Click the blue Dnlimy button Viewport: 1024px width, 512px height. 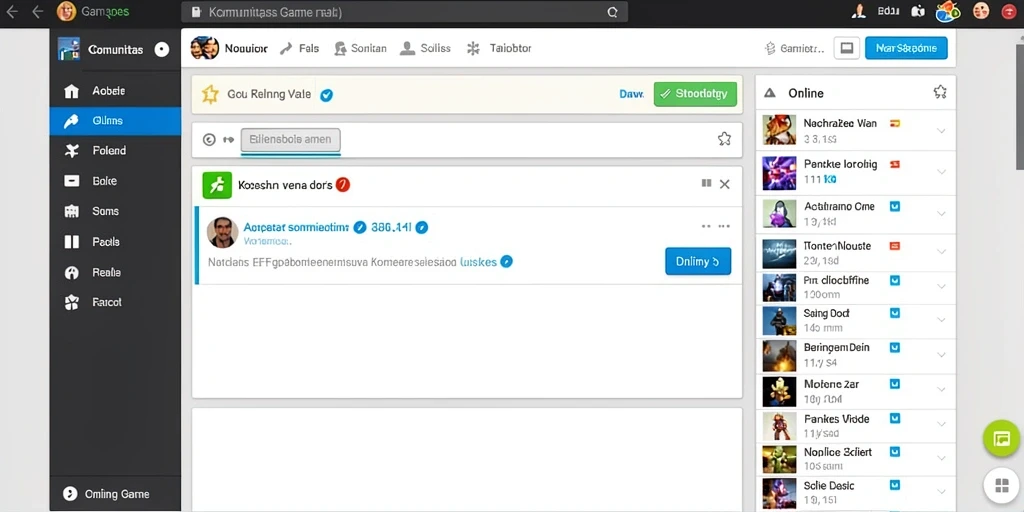[x=697, y=261]
